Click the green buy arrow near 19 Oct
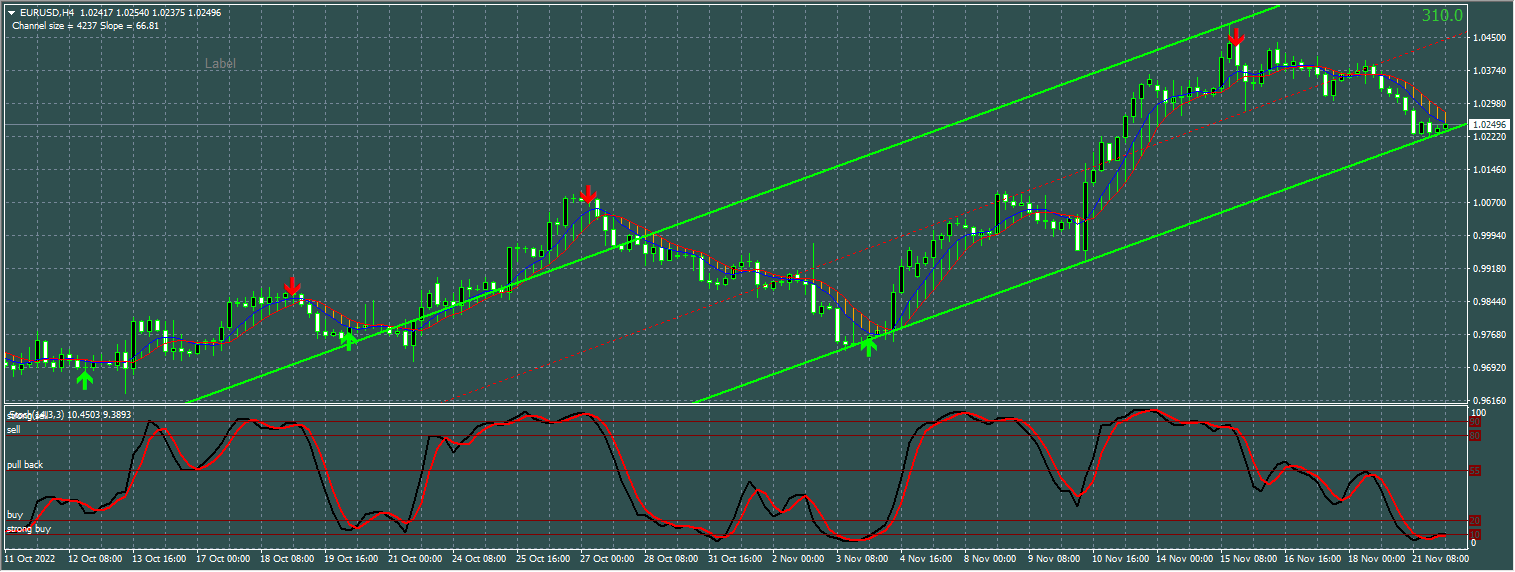This screenshot has height=572, width=1515. [348, 341]
